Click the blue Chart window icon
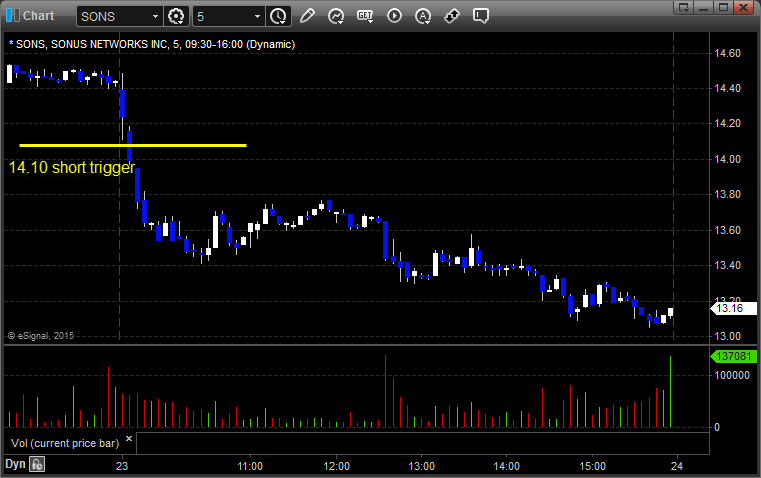 [12, 16]
